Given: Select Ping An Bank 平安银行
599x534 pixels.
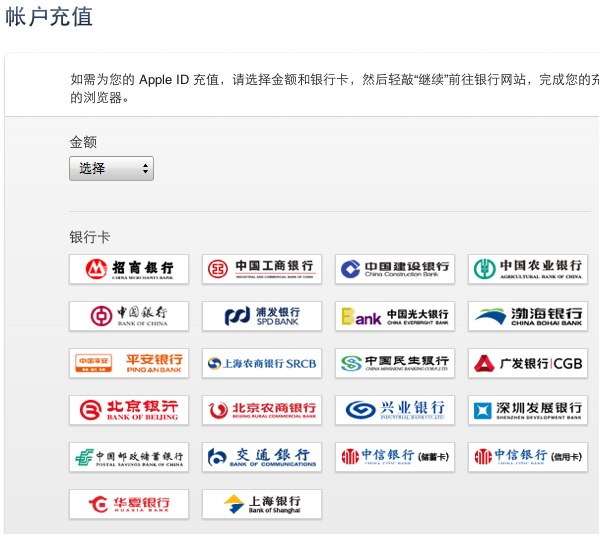Looking at the screenshot, I should pos(129,363).
